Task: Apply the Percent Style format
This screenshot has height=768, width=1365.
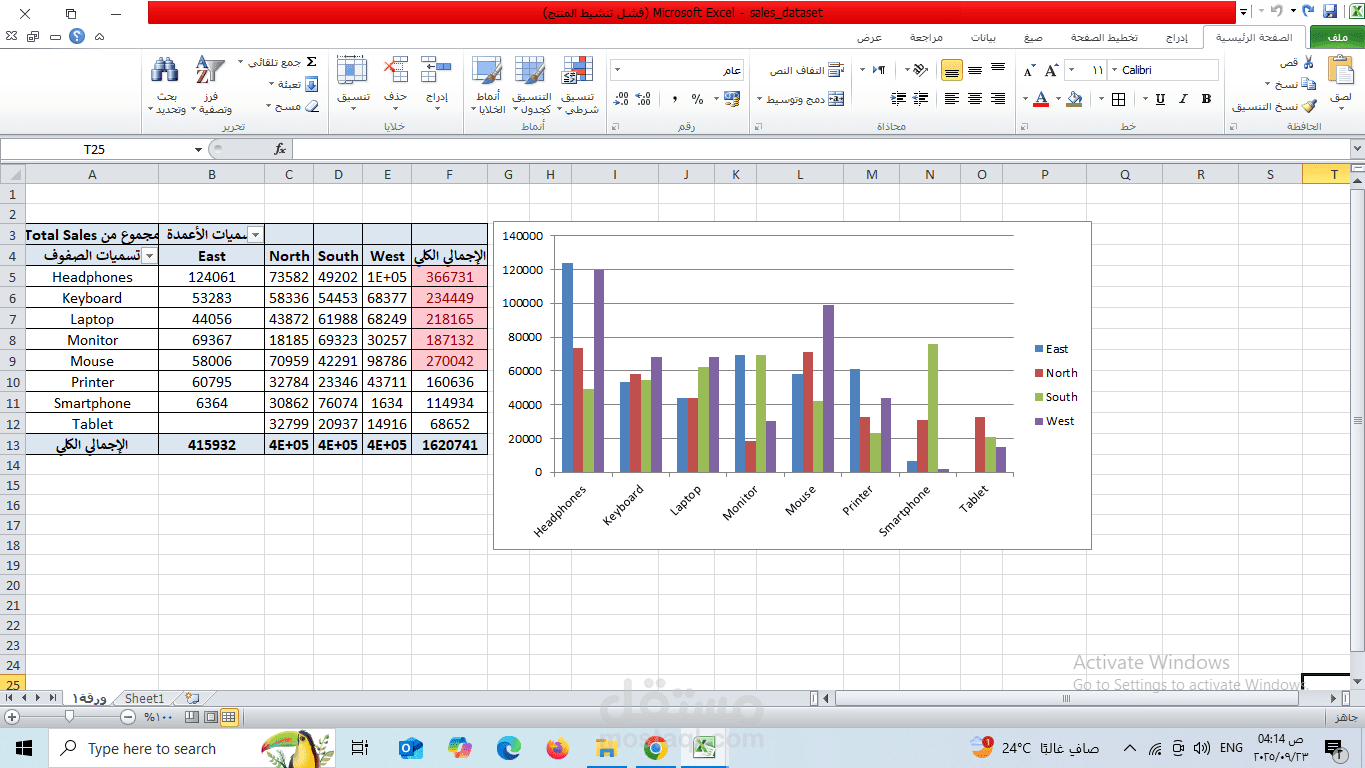Action: 698,99
